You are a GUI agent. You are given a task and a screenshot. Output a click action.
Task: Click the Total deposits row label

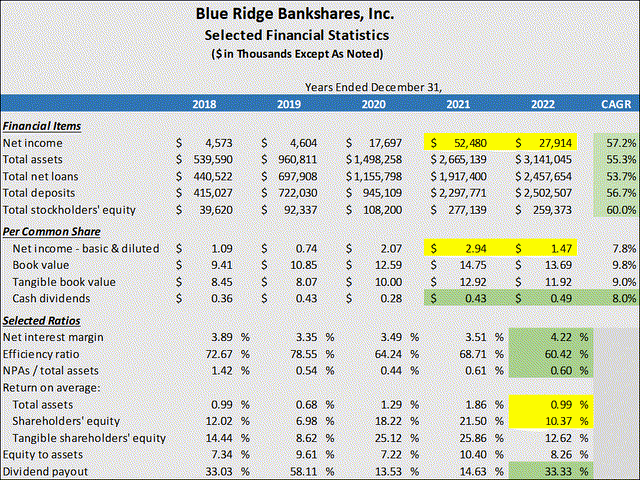coord(39,193)
